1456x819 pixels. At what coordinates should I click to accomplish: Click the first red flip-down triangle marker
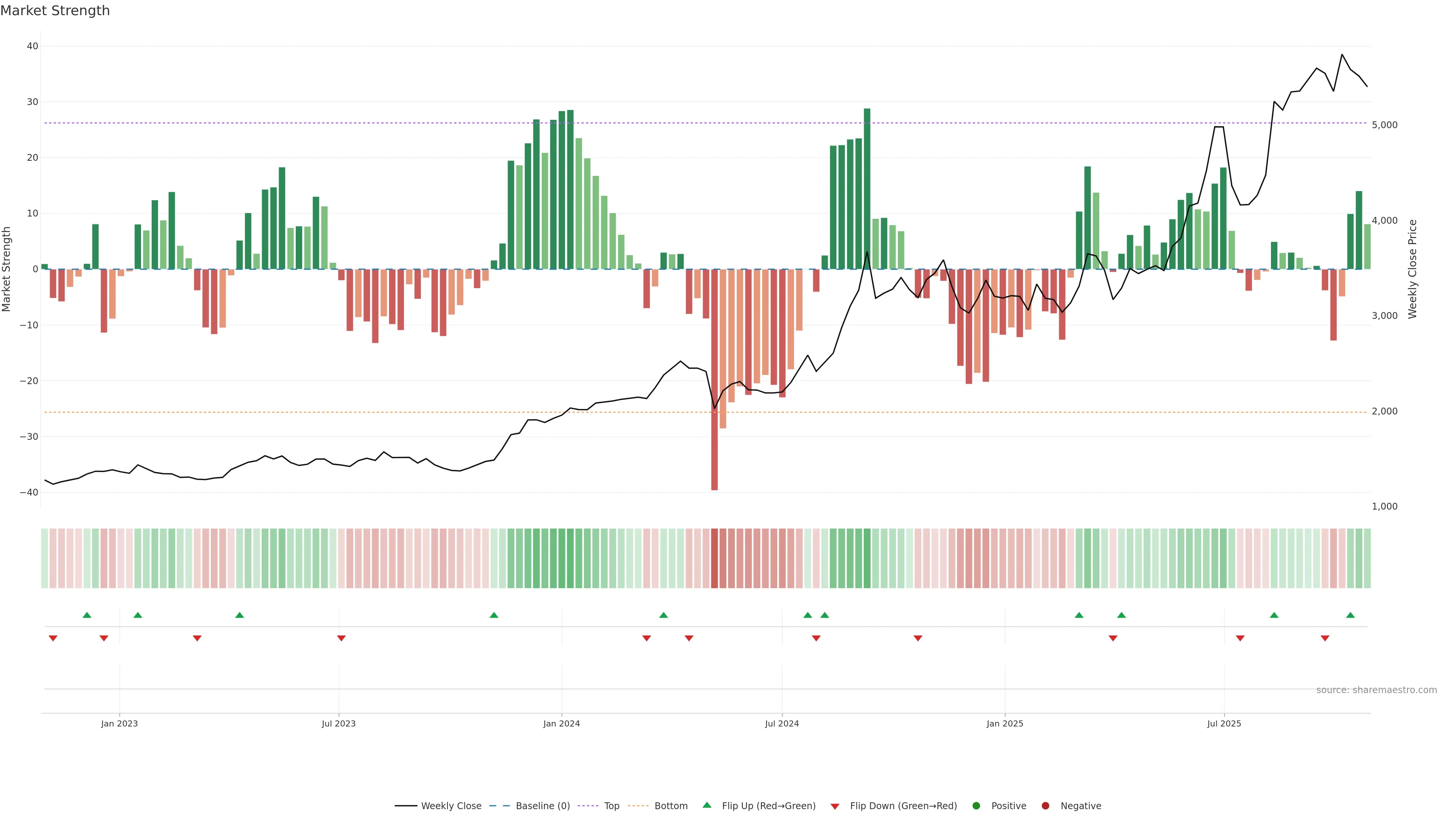point(53,638)
